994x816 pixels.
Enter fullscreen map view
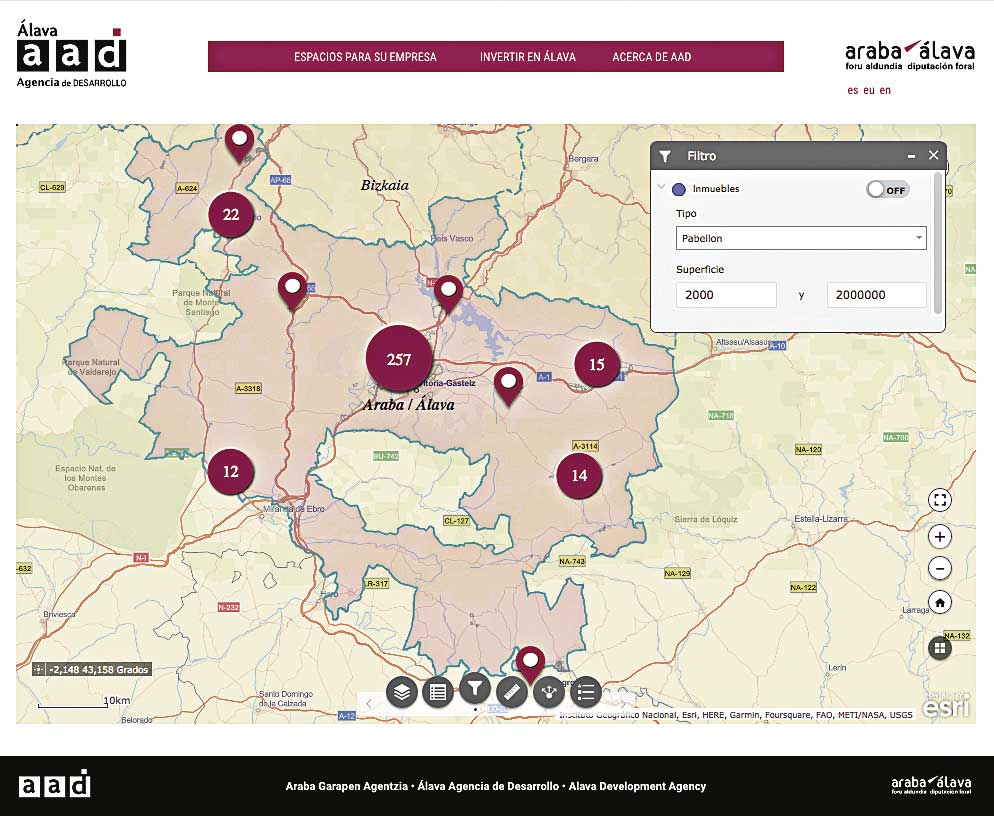pyautogui.click(x=939, y=500)
